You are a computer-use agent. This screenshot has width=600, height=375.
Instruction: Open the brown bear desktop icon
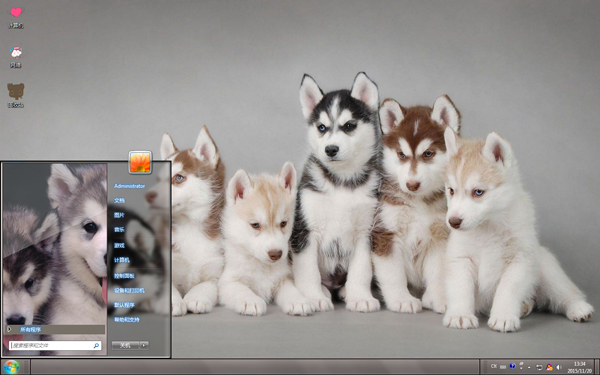pyautogui.click(x=16, y=96)
